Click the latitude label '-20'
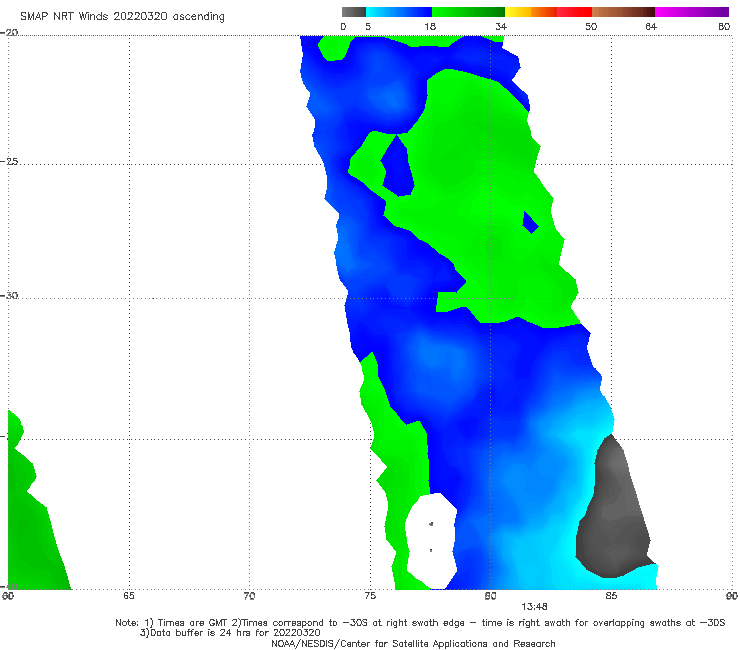Viewport: 740px width, 650px height. (9, 32)
